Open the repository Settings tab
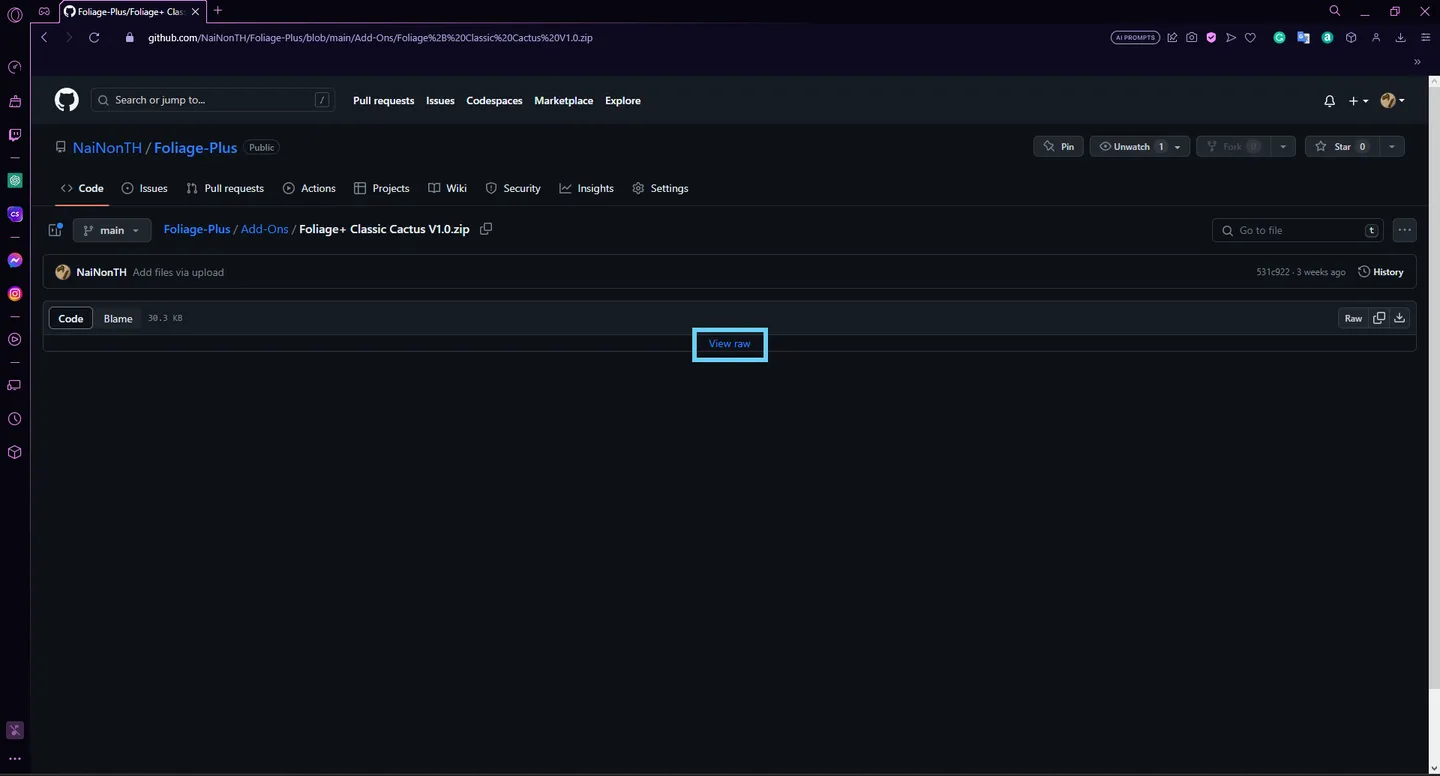Screen dimensions: 1440x776 point(660,188)
